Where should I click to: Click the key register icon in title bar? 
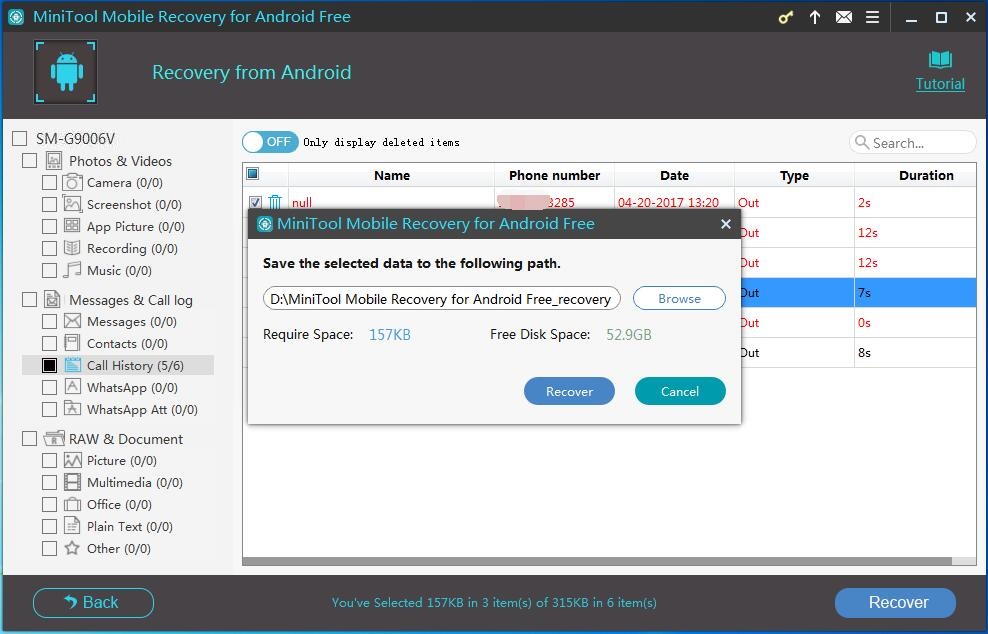coord(786,17)
